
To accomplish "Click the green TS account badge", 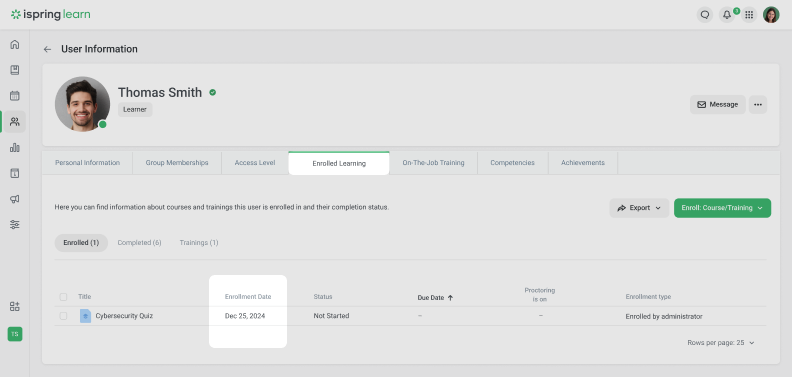I will pyautogui.click(x=15, y=334).
